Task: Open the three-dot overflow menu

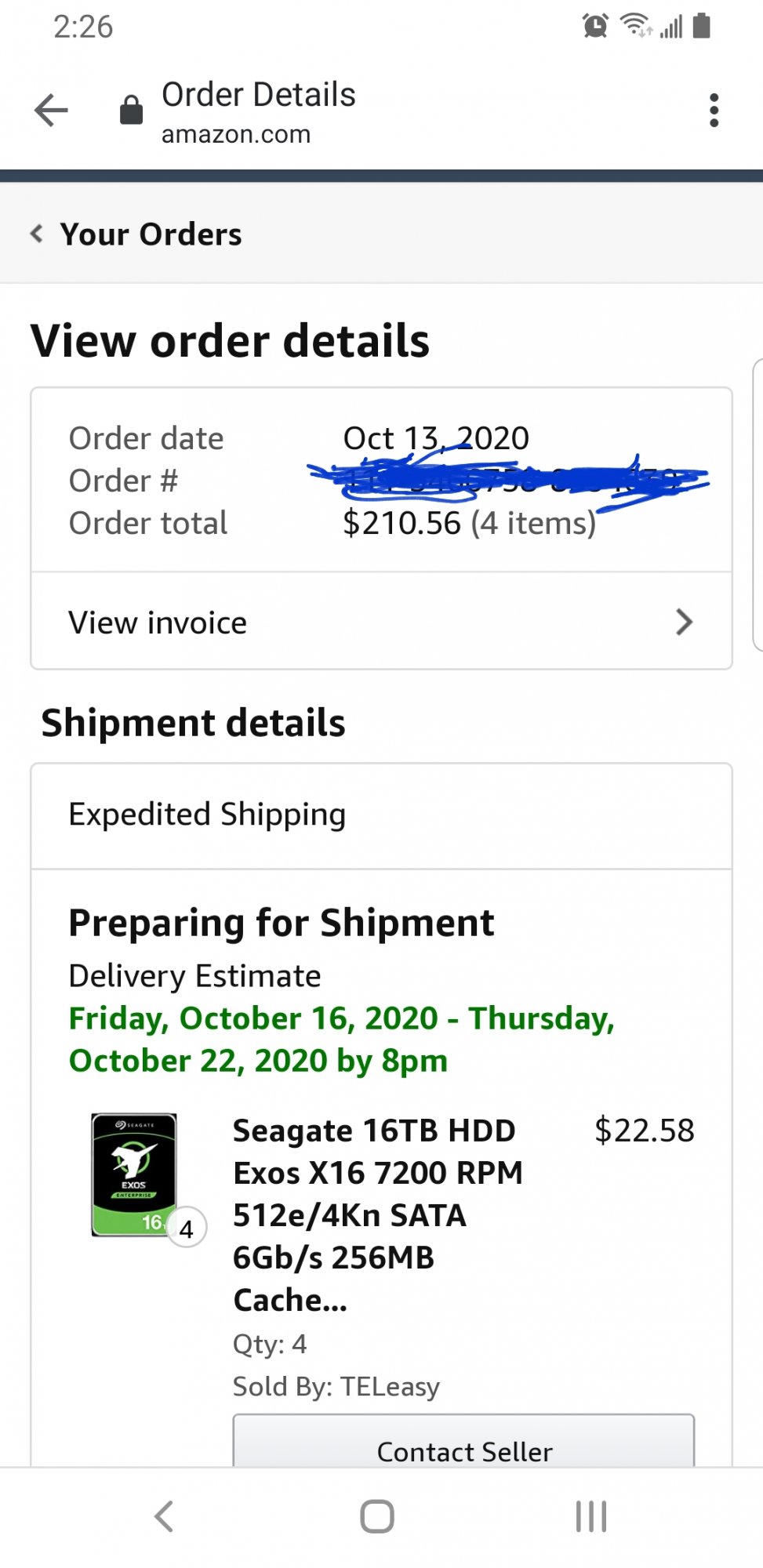Action: tap(714, 111)
